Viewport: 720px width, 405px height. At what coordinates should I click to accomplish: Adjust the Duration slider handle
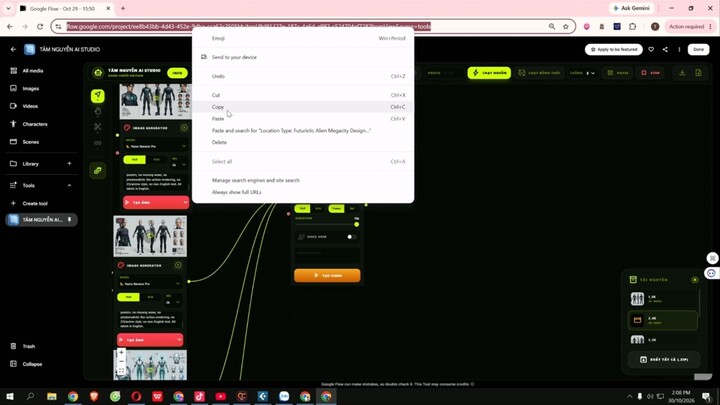pyautogui.click(x=356, y=225)
